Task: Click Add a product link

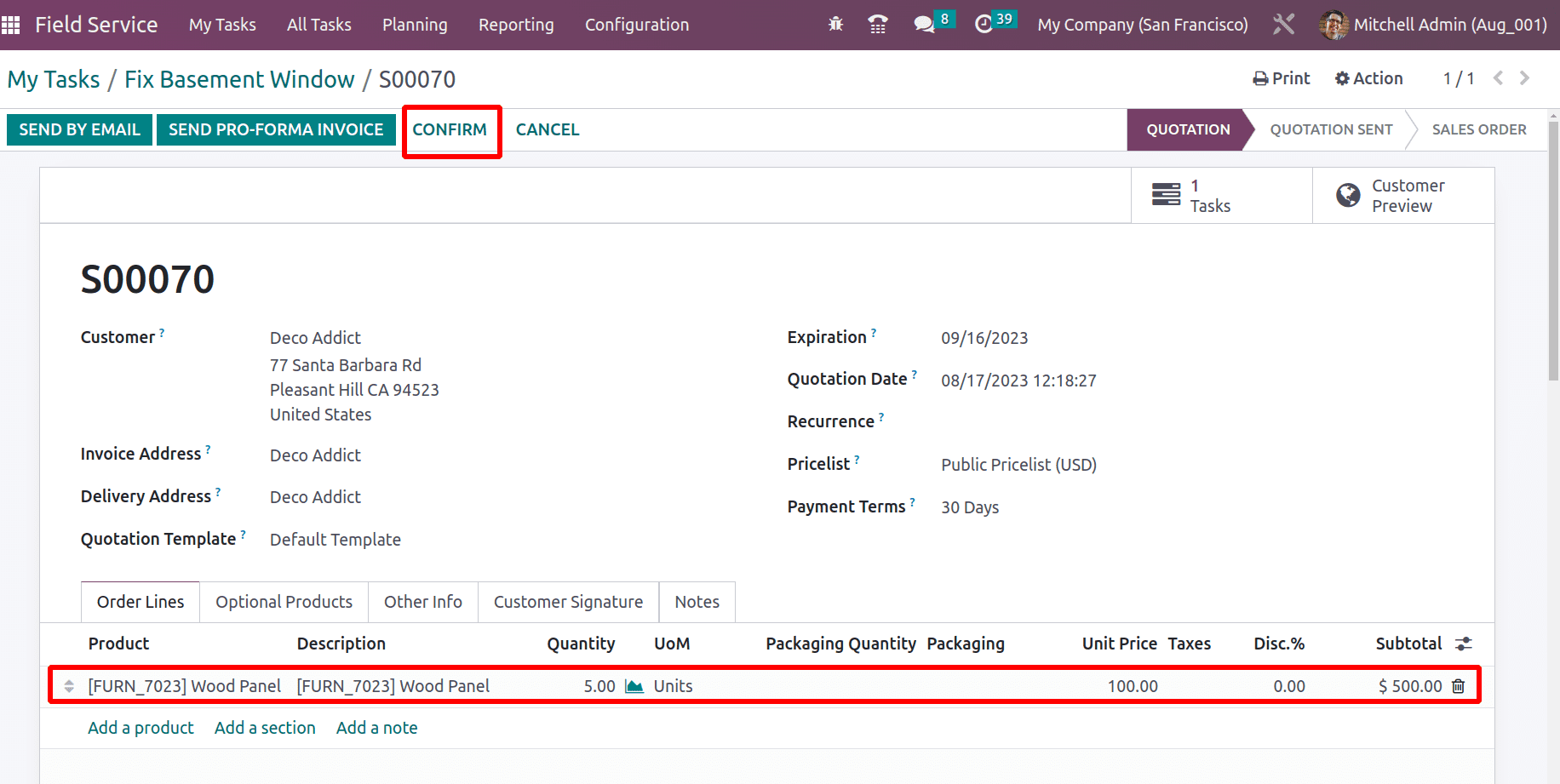Action: (141, 728)
